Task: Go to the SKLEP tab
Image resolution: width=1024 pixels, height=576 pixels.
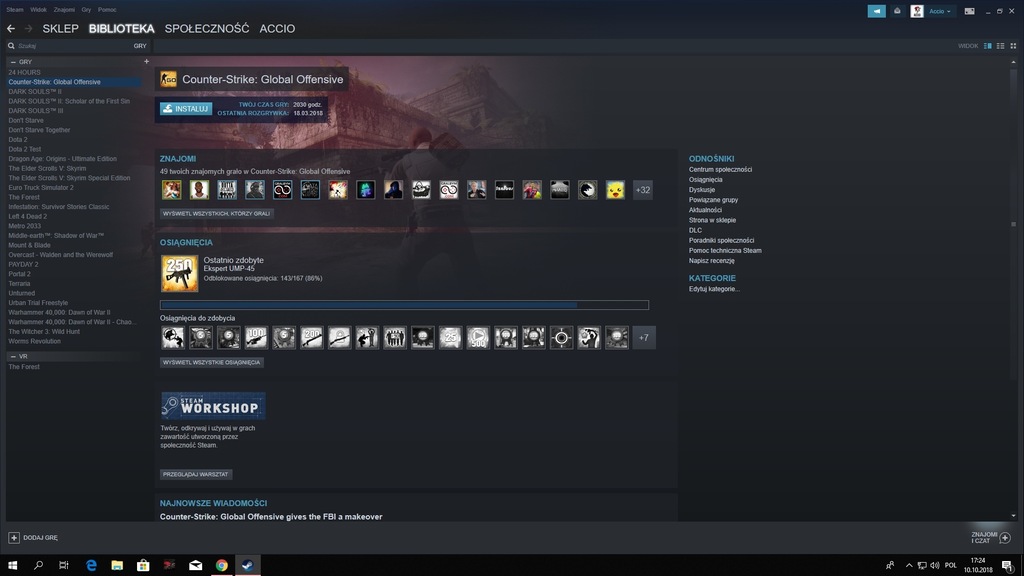Action: [x=60, y=29]
